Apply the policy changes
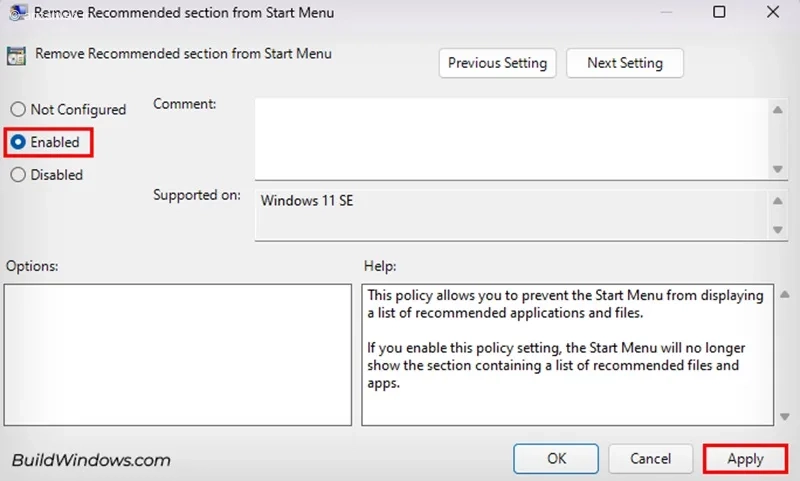The image size is (800, 481). (x=745, y=459)
